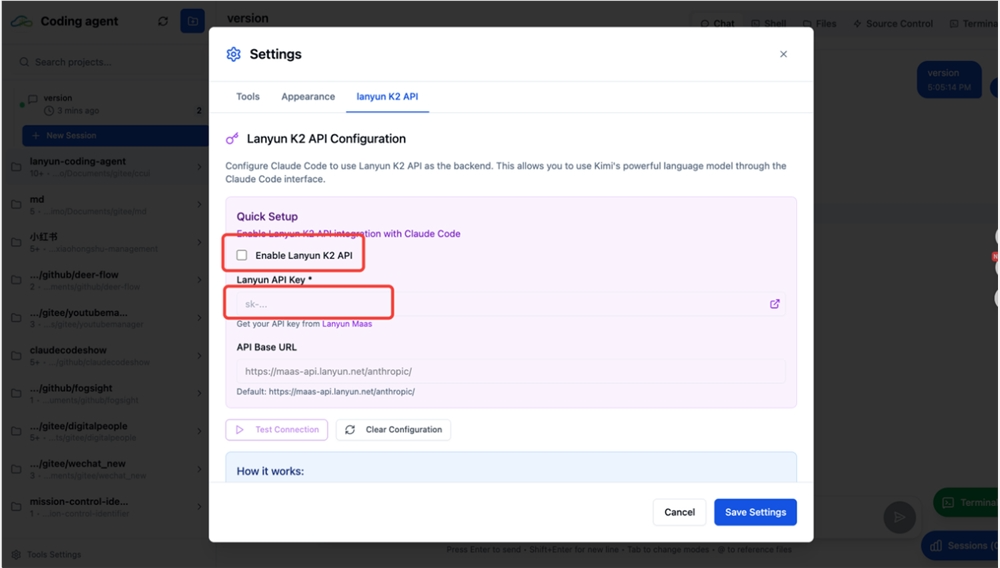Click the blue new folder icon

point(192,21)
